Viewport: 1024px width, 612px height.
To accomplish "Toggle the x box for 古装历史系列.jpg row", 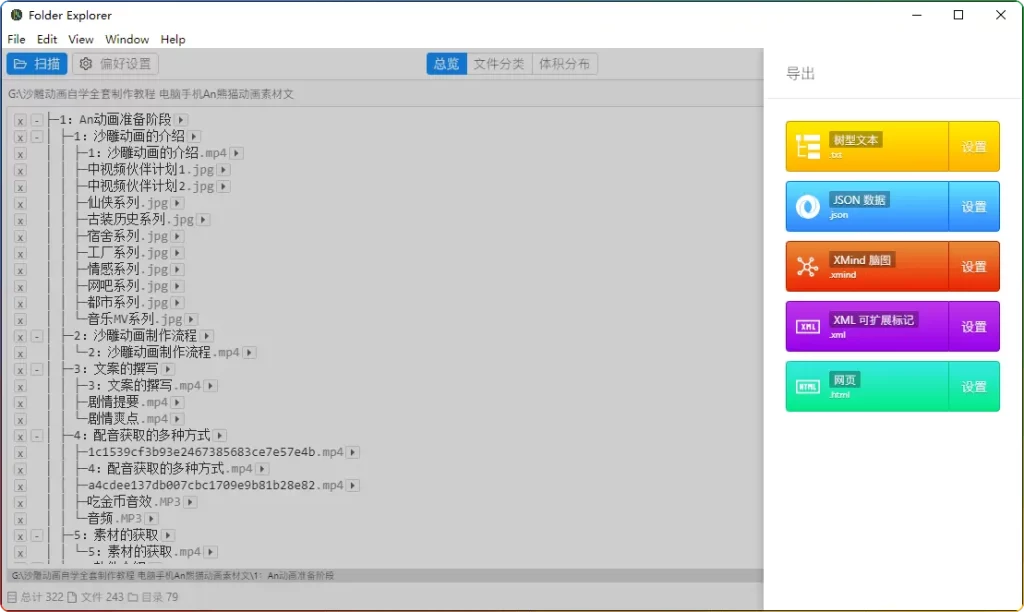I will tap(19, 220).
